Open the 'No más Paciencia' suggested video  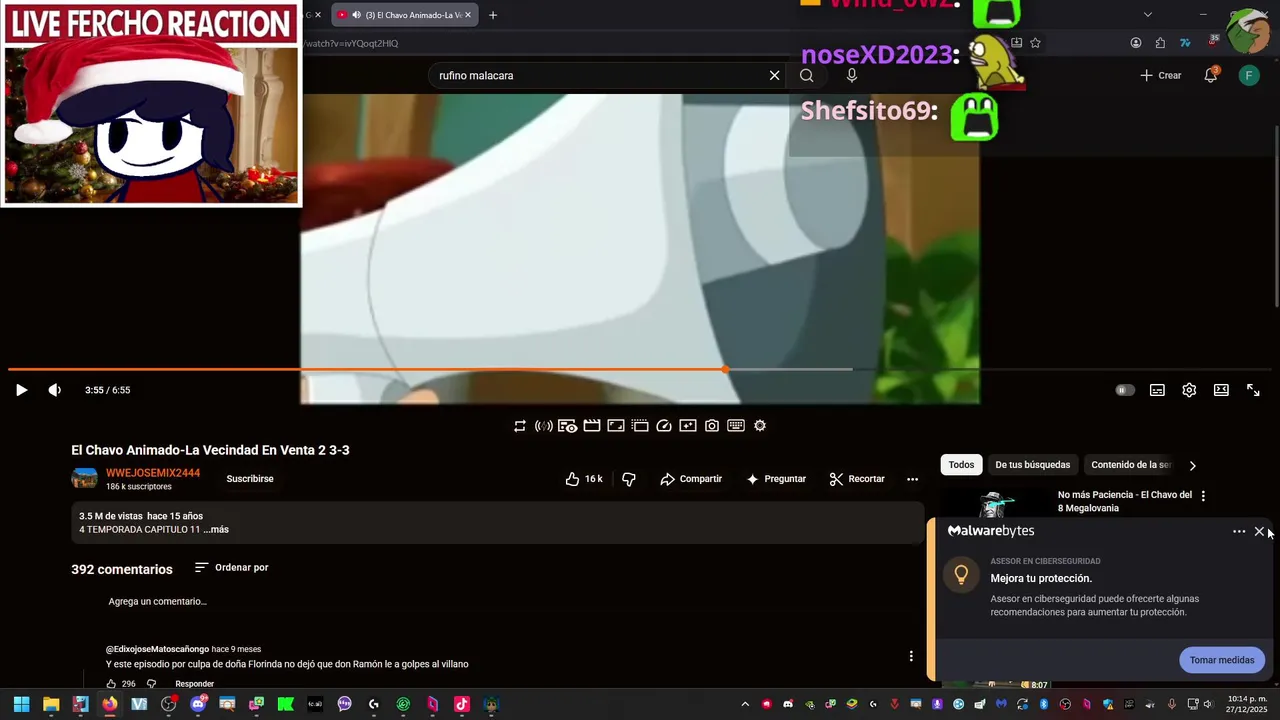[x=1125, y=501]
